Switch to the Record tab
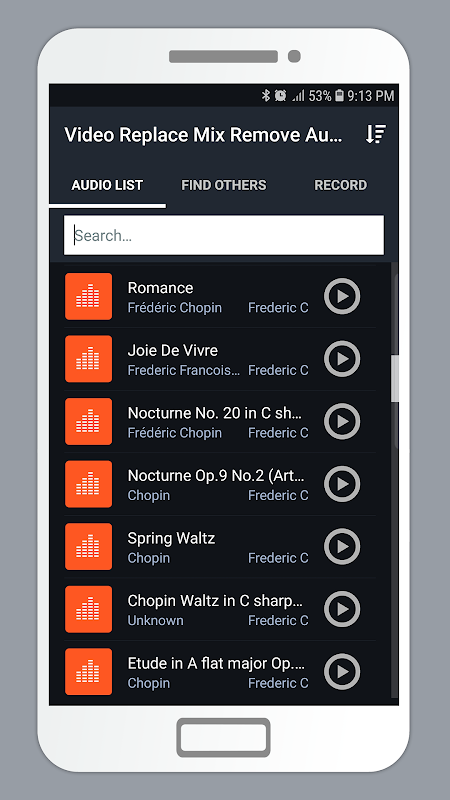Image resolution: width=450 pixels, height=800 pixels. point(340,185)
